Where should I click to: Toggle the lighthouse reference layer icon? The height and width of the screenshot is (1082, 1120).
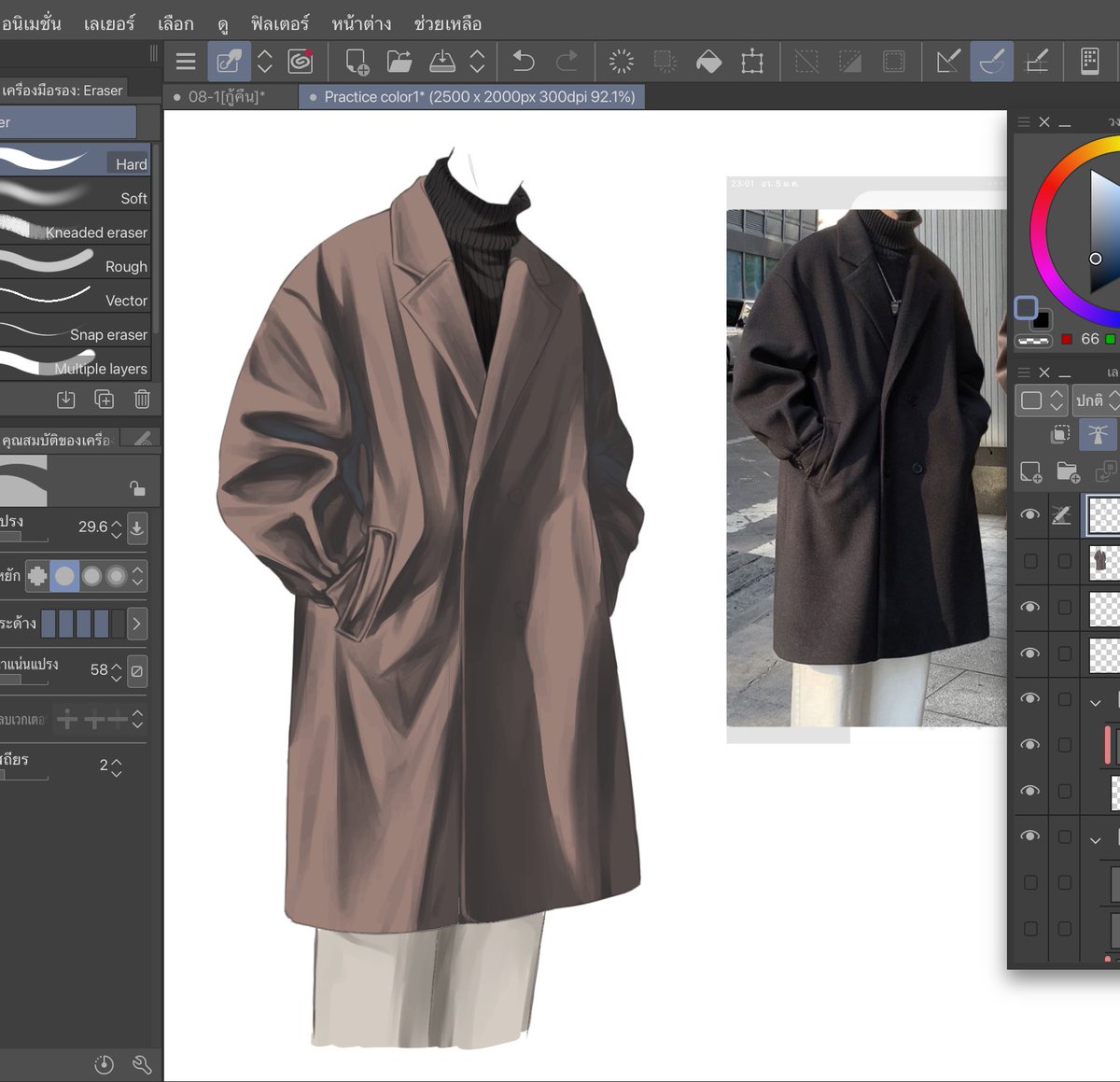pyautogui.click(x=1098, y=434)
